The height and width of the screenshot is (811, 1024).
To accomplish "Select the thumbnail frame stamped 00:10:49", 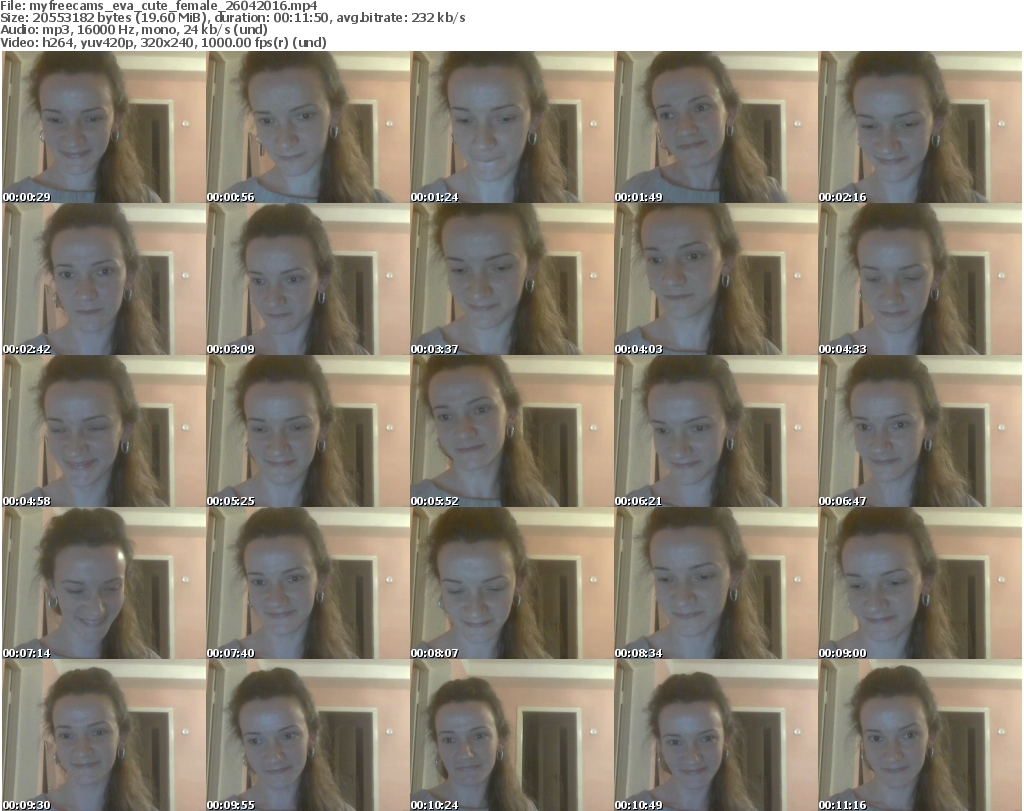I will 716,735.
